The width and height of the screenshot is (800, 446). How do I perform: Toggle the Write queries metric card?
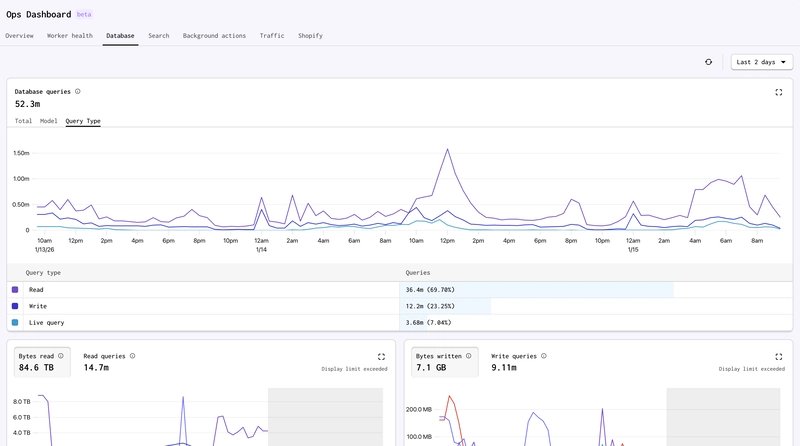pyautogui.click(x=518, y=362)
